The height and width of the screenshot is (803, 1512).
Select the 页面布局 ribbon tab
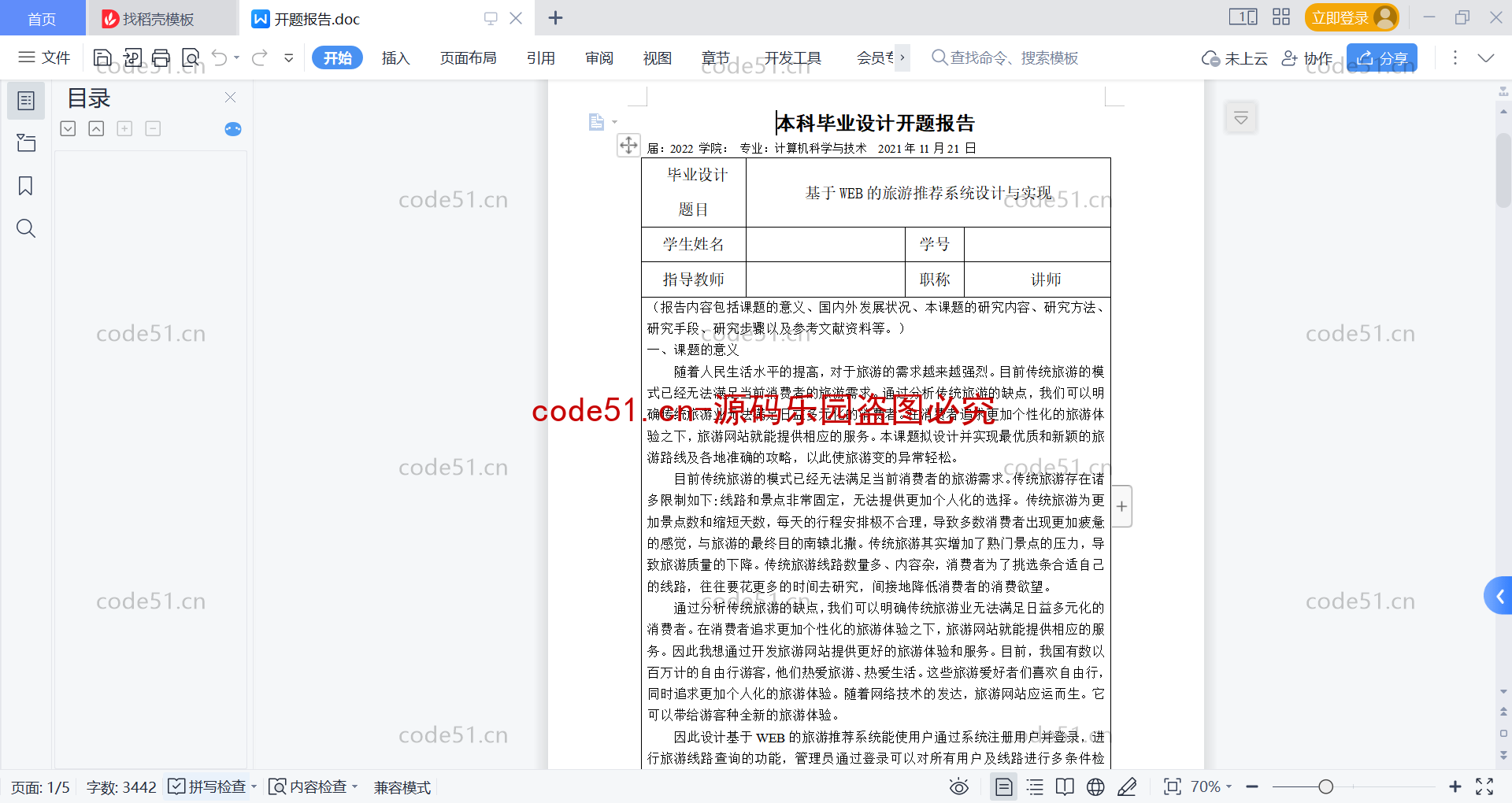click(x=468, y=57)
